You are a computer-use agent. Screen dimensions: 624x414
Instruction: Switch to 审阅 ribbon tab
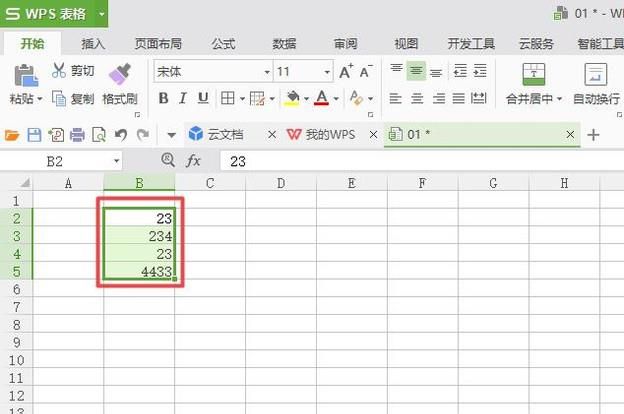point(345,43)
